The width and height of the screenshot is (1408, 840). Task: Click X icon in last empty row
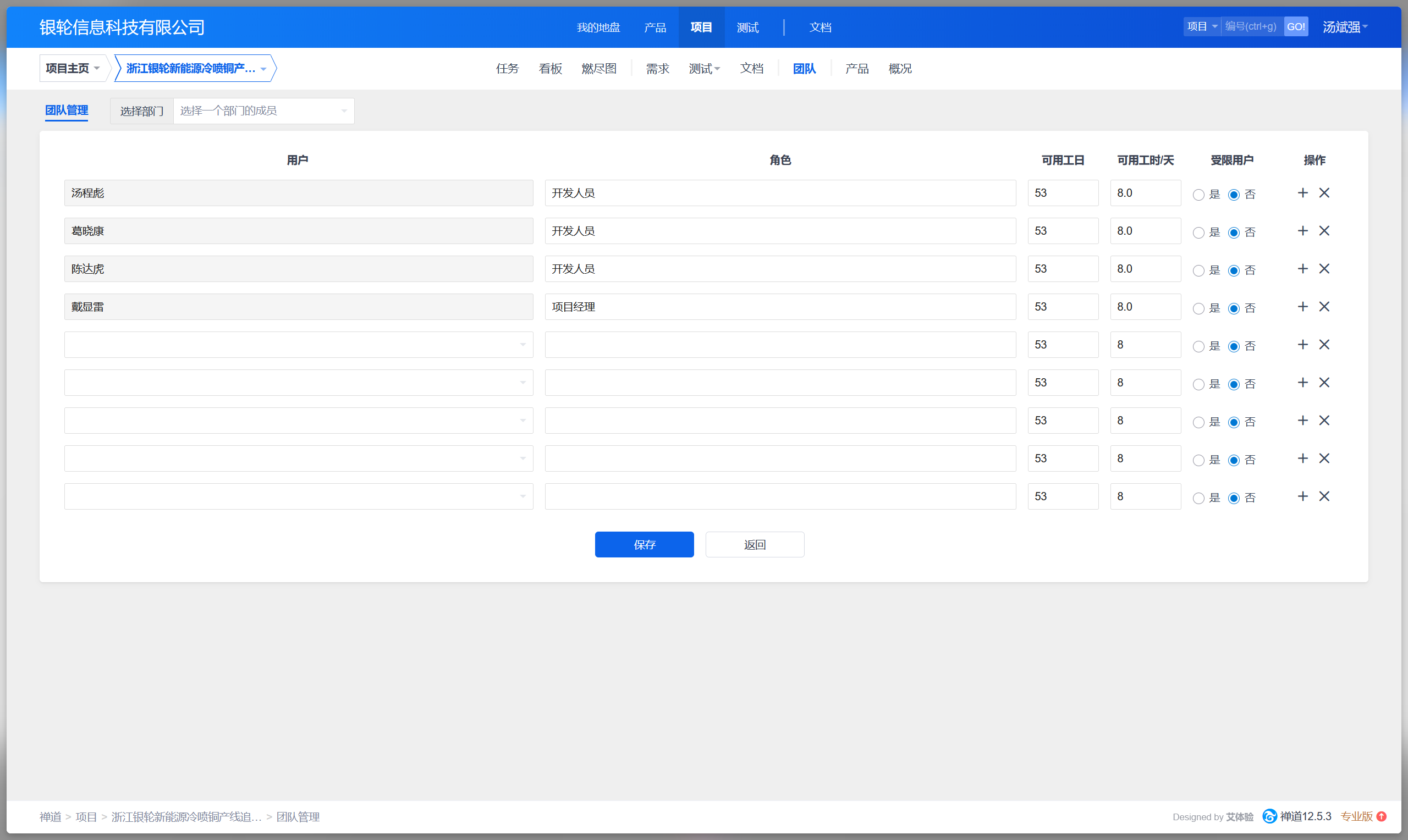1324,496
